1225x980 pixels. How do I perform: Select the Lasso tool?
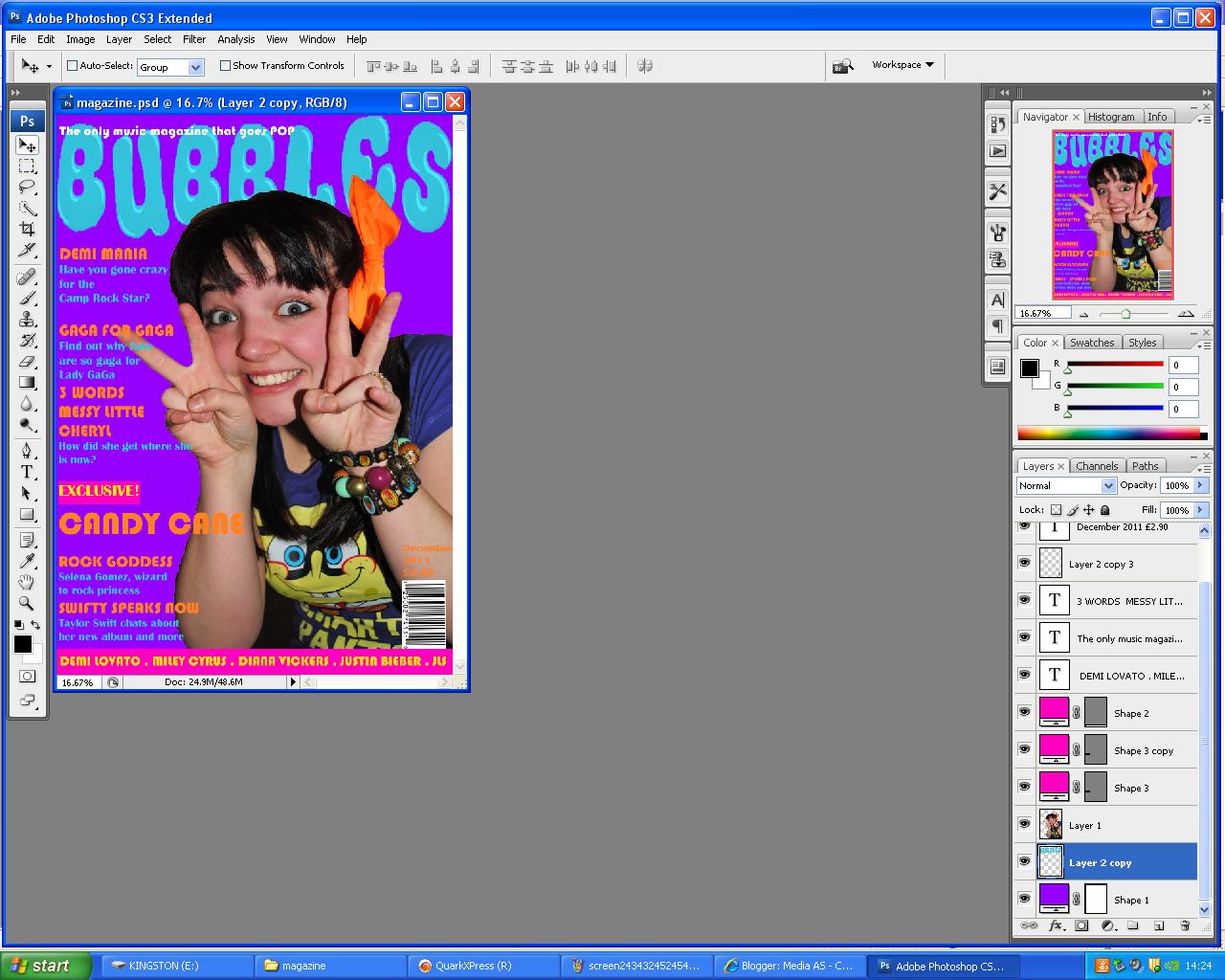tap(27, 187)
